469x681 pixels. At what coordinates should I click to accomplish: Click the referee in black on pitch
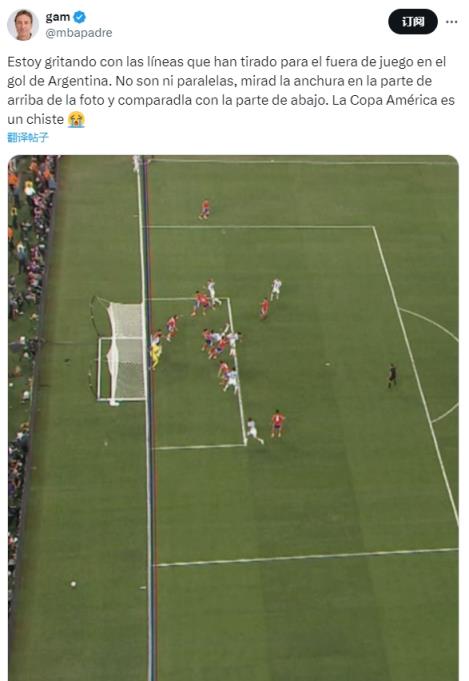coord(392,375)
